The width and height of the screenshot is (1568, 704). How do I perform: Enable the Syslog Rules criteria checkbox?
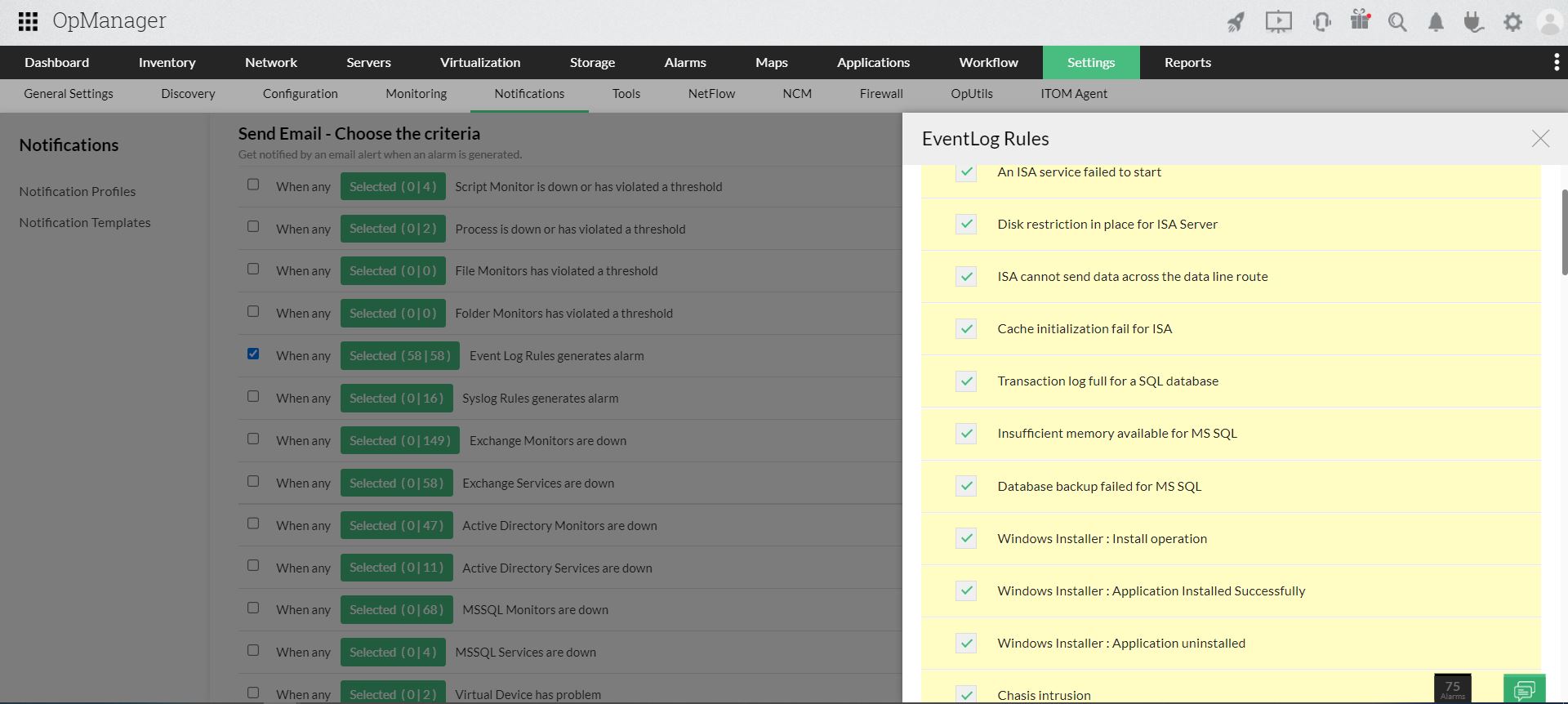click(x=253, y=396)
